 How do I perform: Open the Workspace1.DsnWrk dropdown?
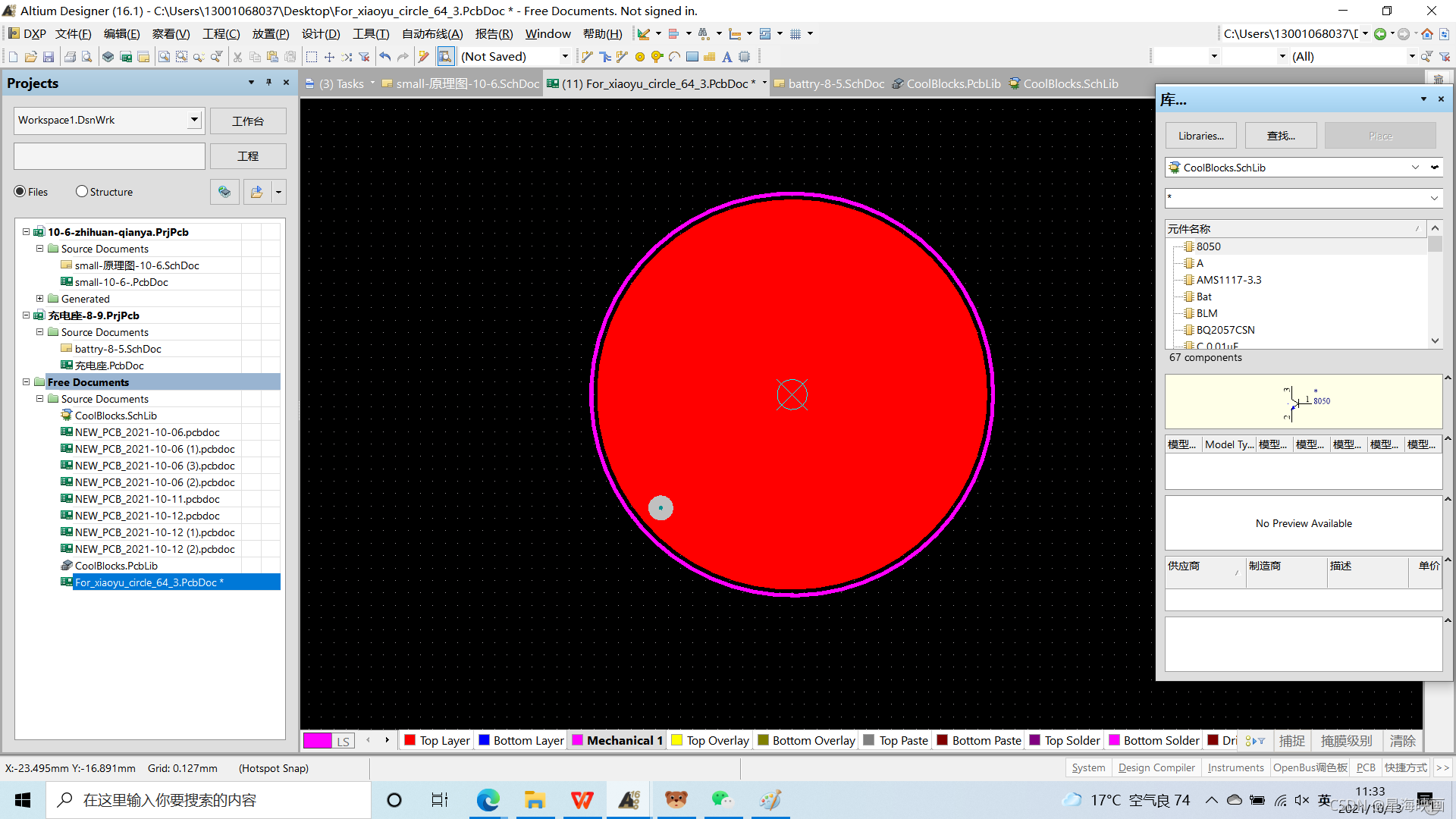(194, 120)
